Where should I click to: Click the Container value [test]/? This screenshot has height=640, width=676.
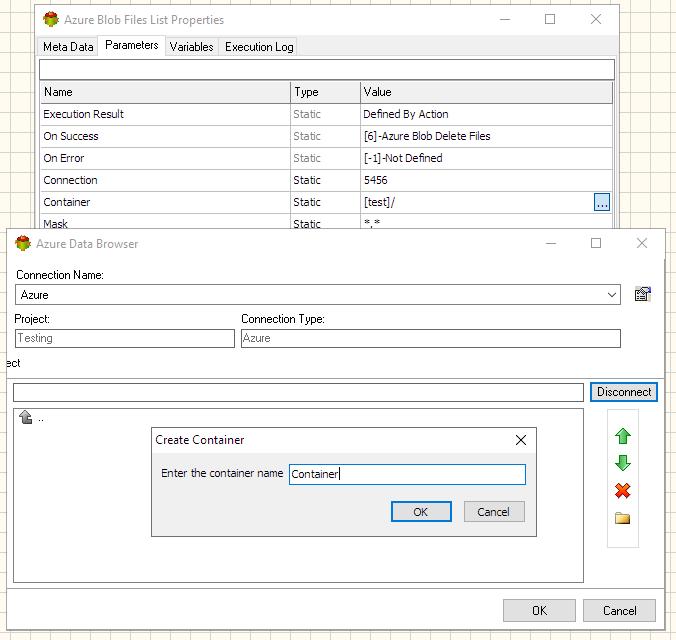point(379,202)
